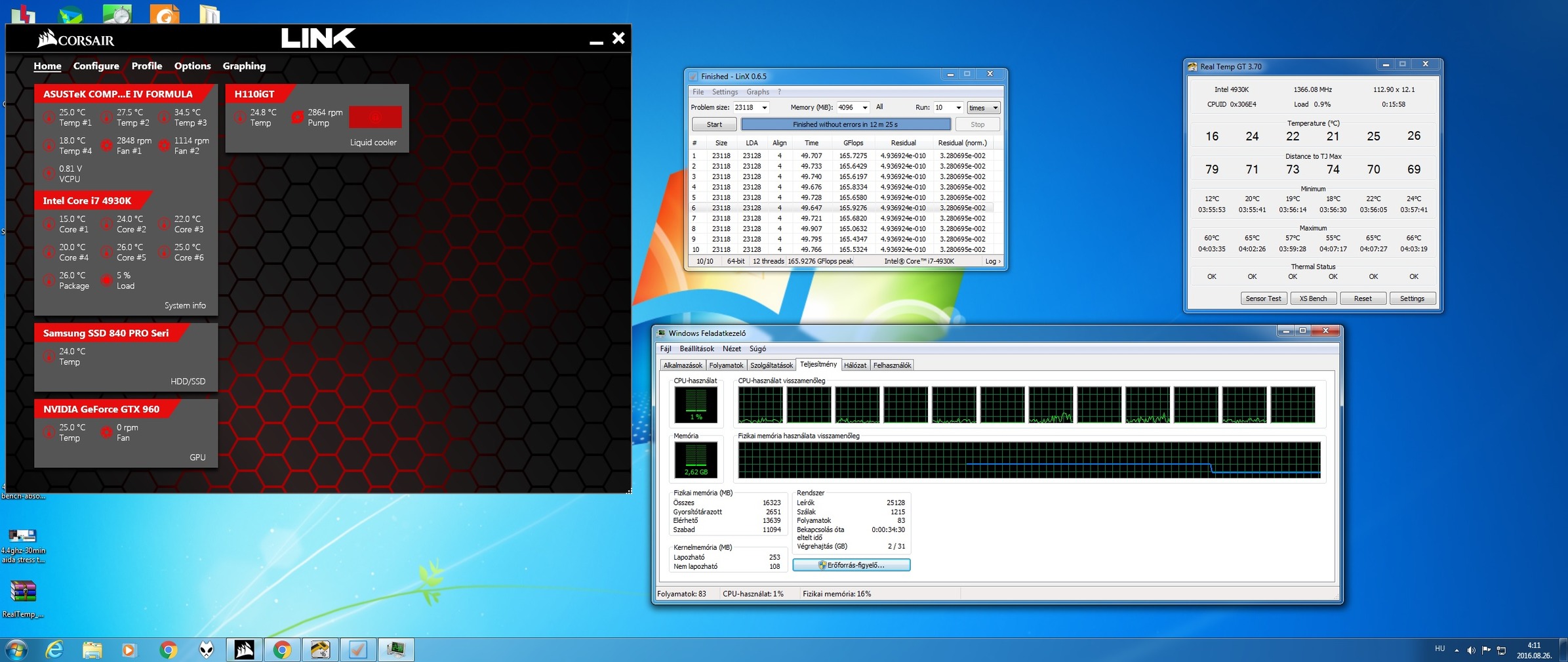Switch to Graphing in Corsair Link

tap(244, 66)
